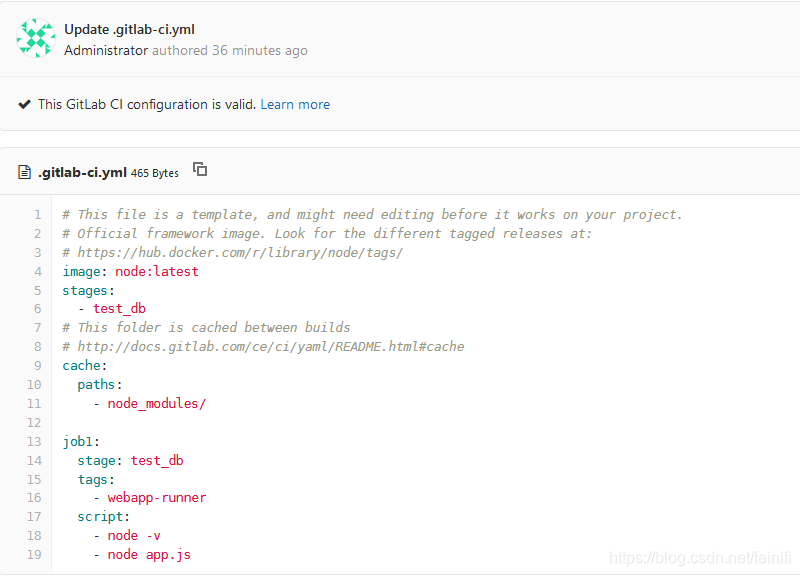800x576 pixels.
Task: Click the .gitlab-ci.yml file name
Action: pyautogui.click(x=82, y=172)
